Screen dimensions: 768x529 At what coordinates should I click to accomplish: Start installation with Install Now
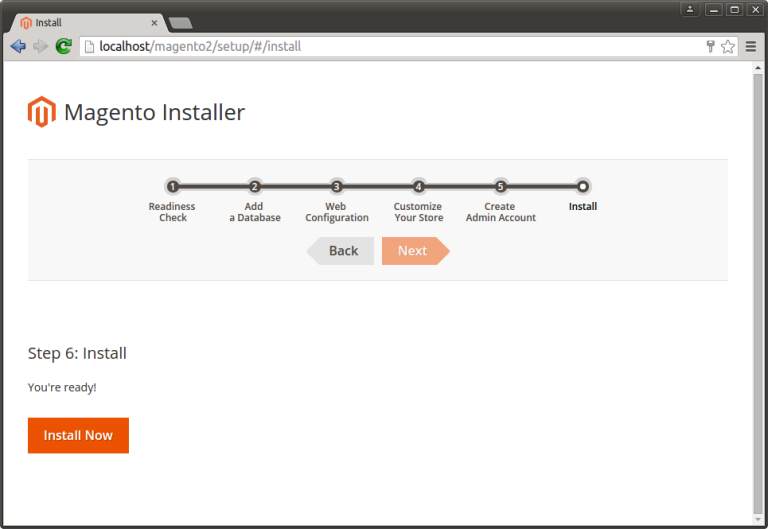pyautogui.click(x=78, y=435)
